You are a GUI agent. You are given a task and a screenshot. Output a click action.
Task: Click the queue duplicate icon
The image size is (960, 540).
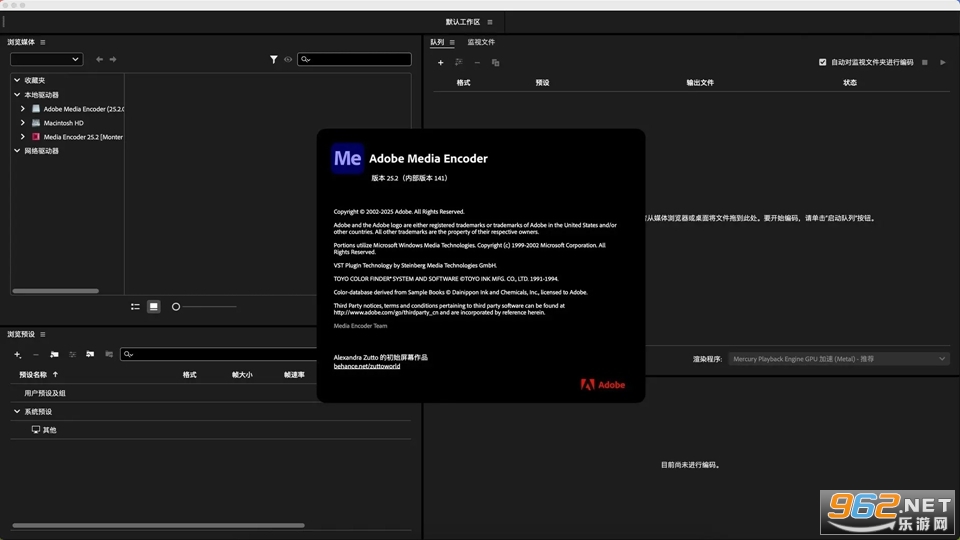[x=495, y=62]
